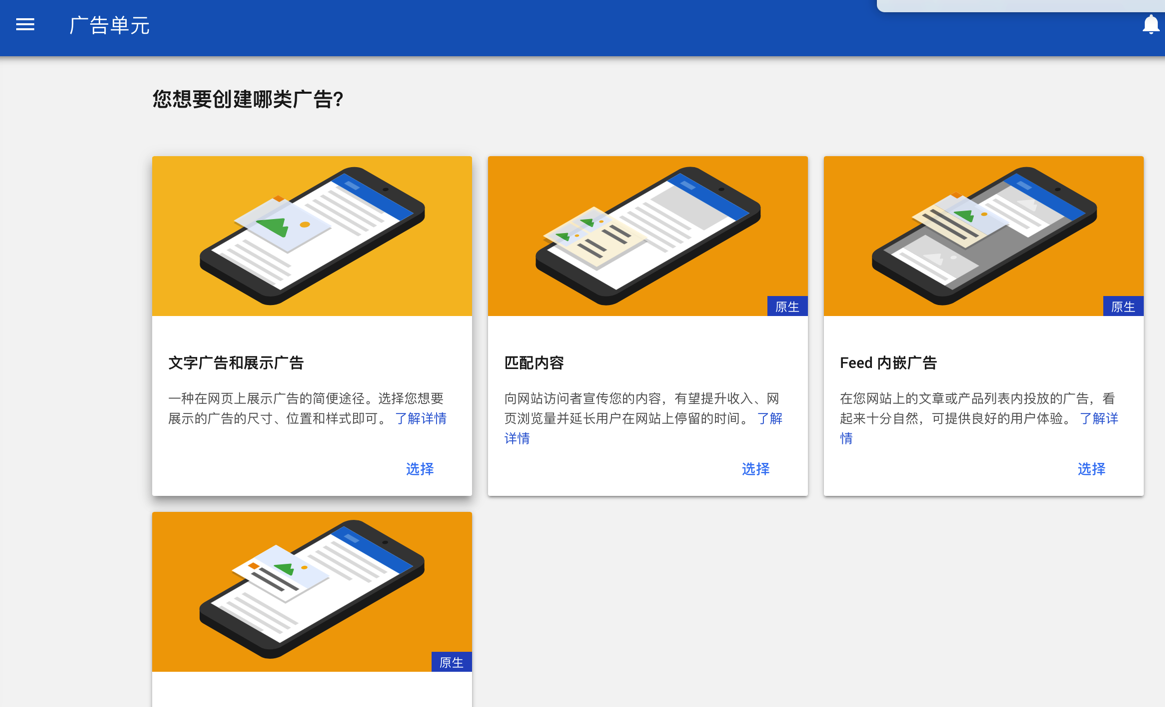Open 了解详情 link in 匹配内容 card

tap(770, 418)
